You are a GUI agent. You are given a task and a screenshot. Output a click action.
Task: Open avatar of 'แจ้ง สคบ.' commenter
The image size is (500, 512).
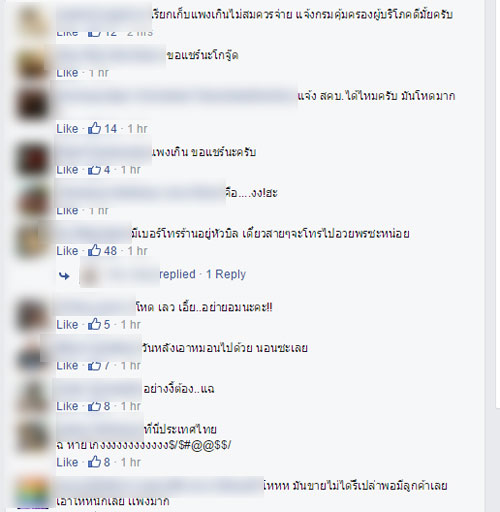33,103
